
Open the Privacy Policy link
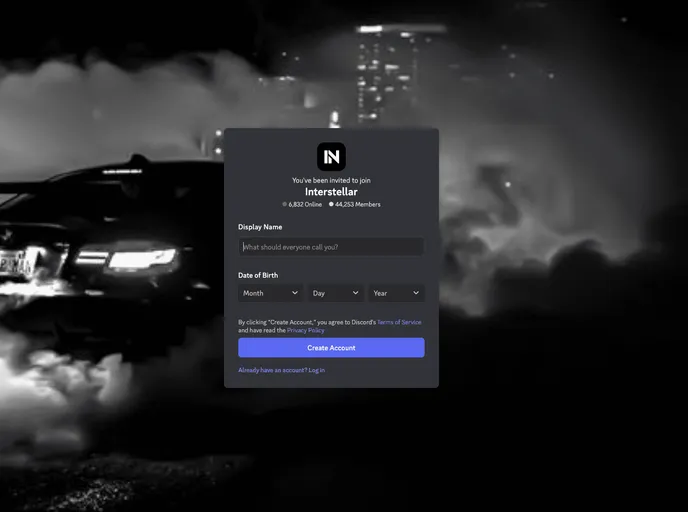(x=305, y=330)
